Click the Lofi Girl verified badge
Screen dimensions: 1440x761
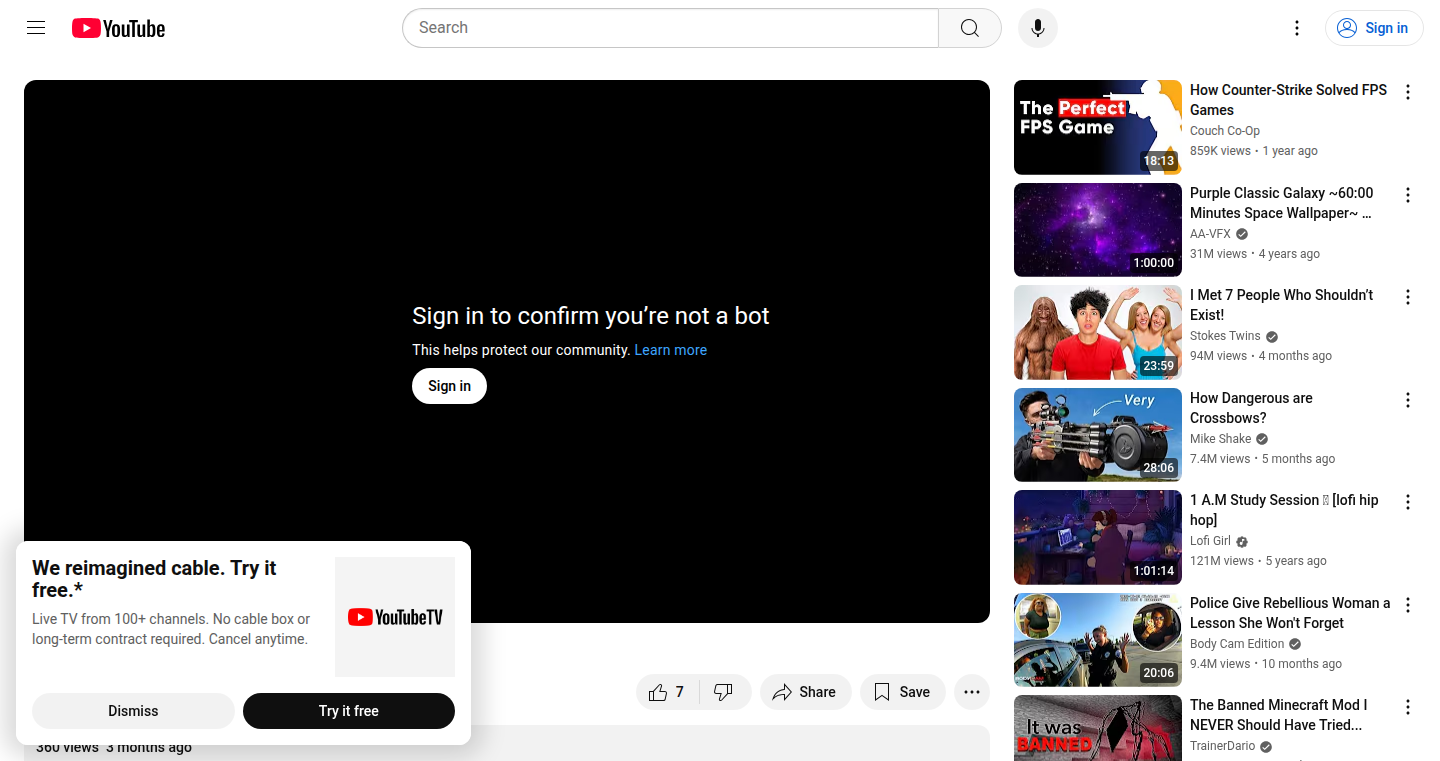[1242, 542]
